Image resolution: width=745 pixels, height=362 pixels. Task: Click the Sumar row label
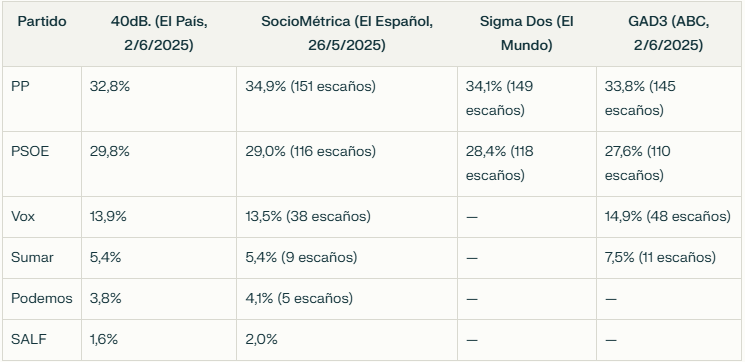[x=32, y=257]
